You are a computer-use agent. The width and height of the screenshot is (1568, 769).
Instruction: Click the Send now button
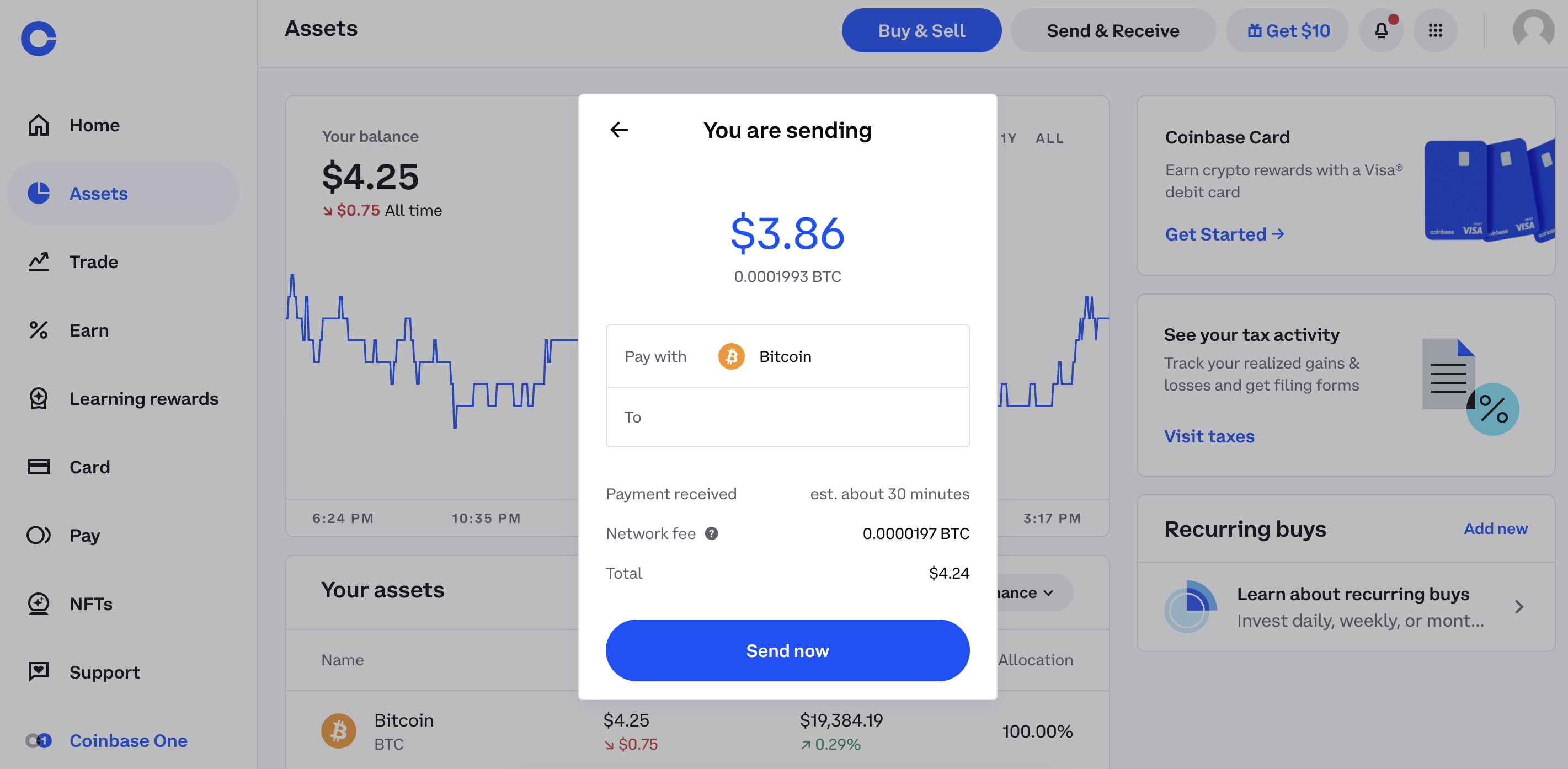788,650
